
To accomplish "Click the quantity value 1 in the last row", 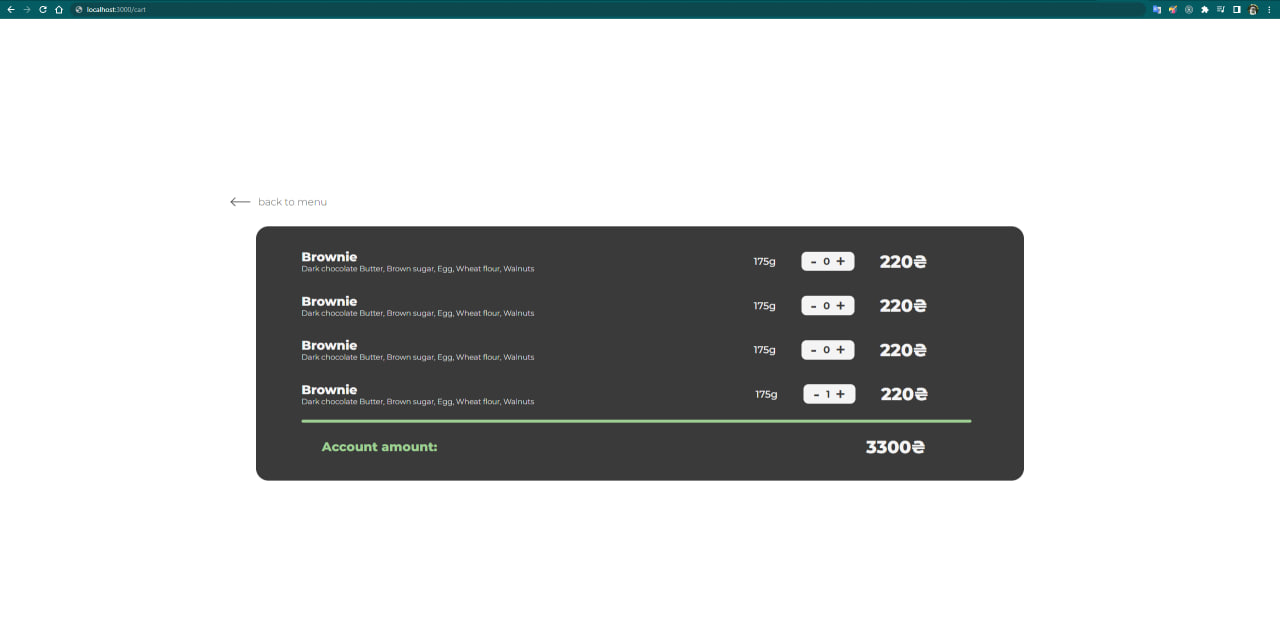I will pos(828,394).
